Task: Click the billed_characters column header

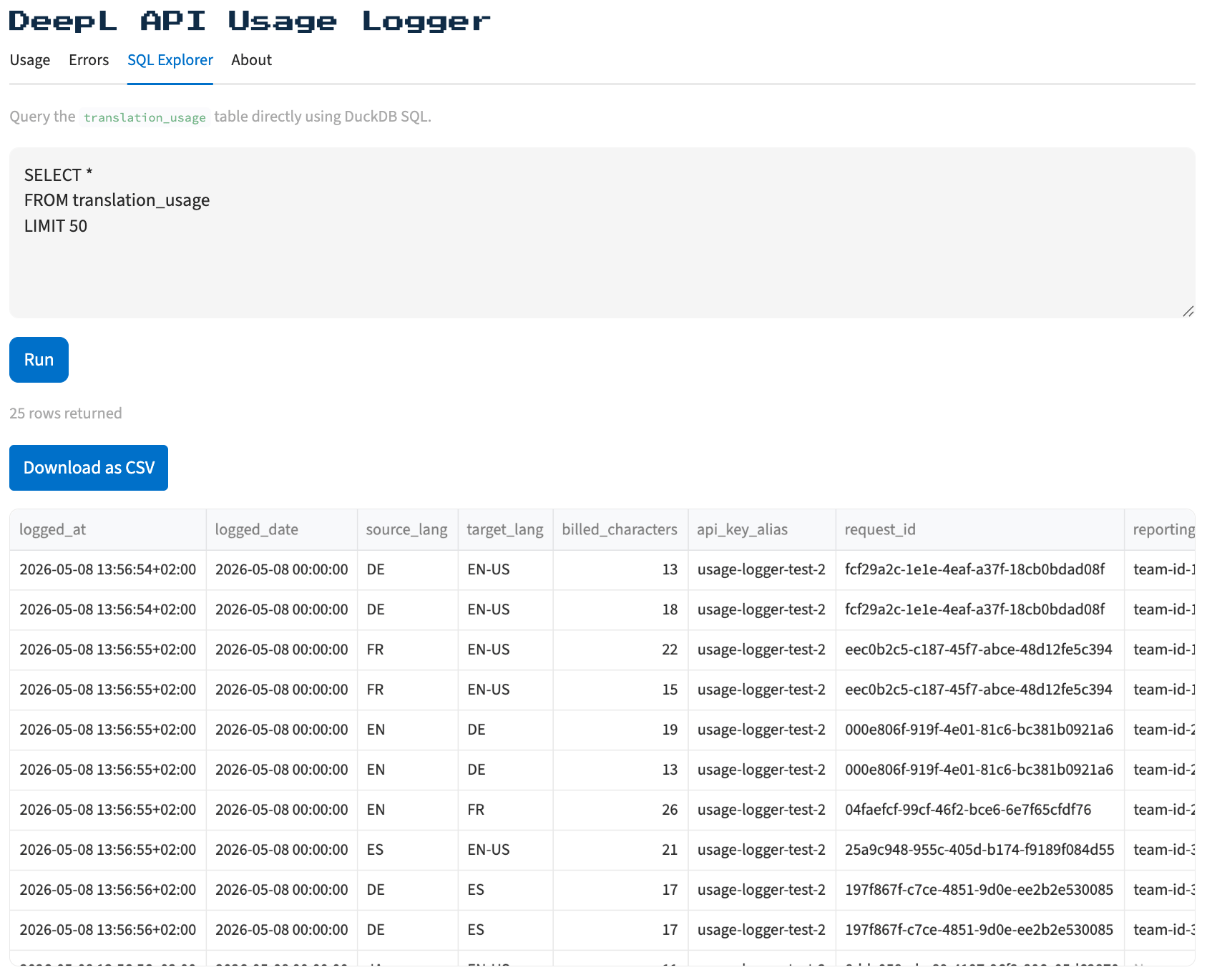Action: 620,529
